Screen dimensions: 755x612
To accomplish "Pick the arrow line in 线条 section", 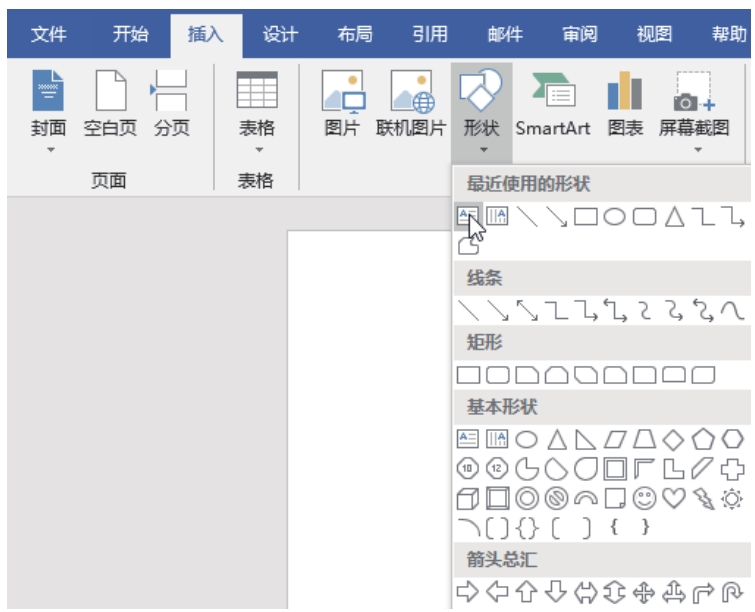I will pyautogui.click(x=497, y=311).
